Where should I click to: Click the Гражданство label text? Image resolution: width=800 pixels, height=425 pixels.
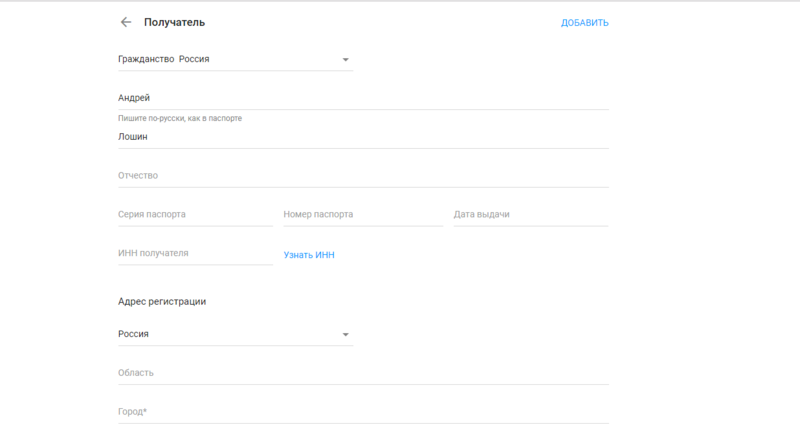pyautogui.click(x=146, y=59)
